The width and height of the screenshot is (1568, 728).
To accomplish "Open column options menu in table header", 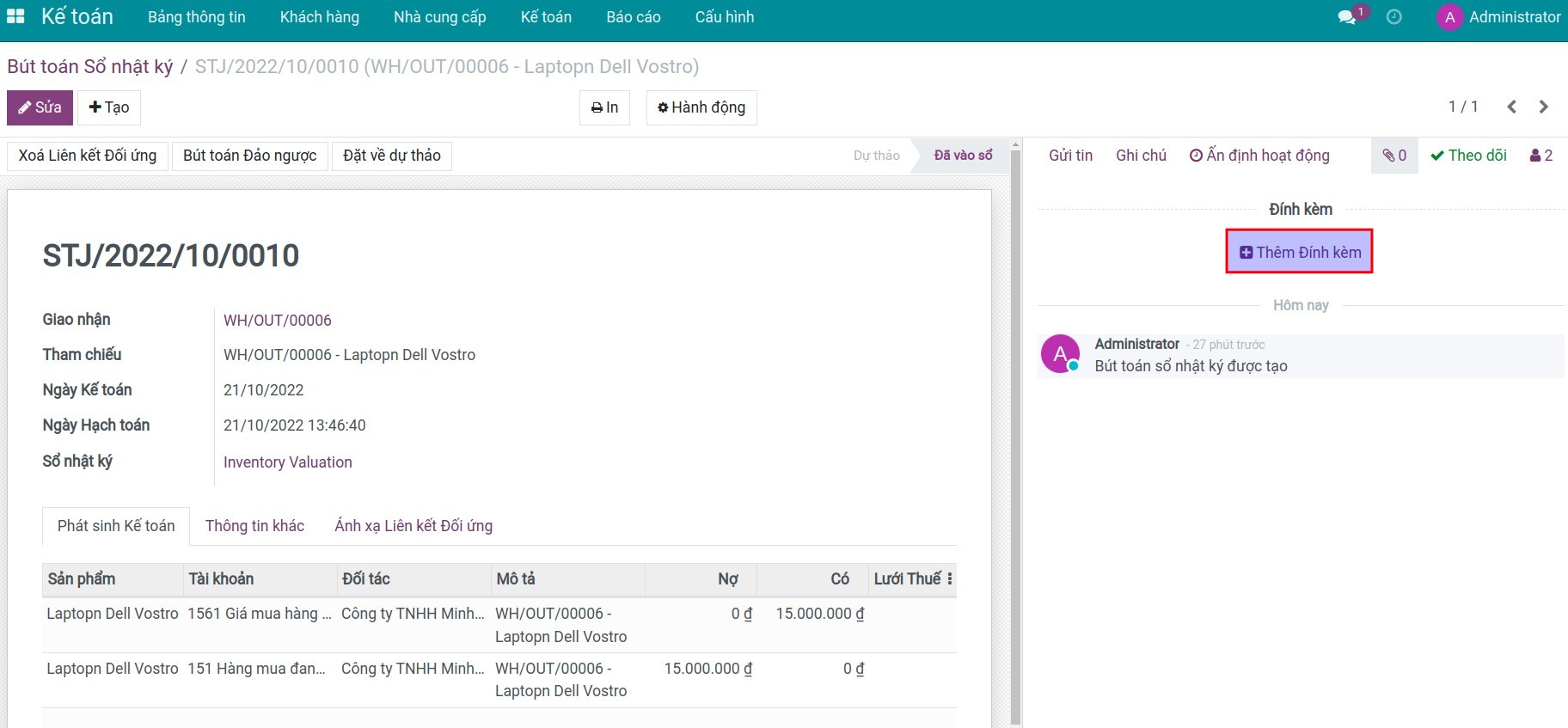I will (949, 579).
